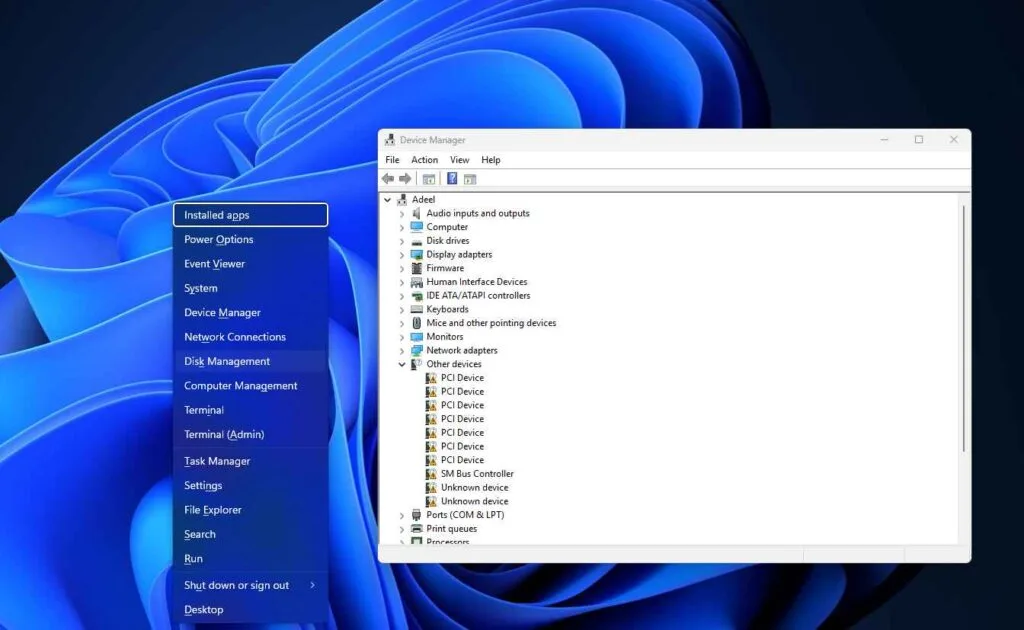Click the drive icon beside Disk drives
Image resolution: width=1024 pixels, height=630 pixels.
417,241
